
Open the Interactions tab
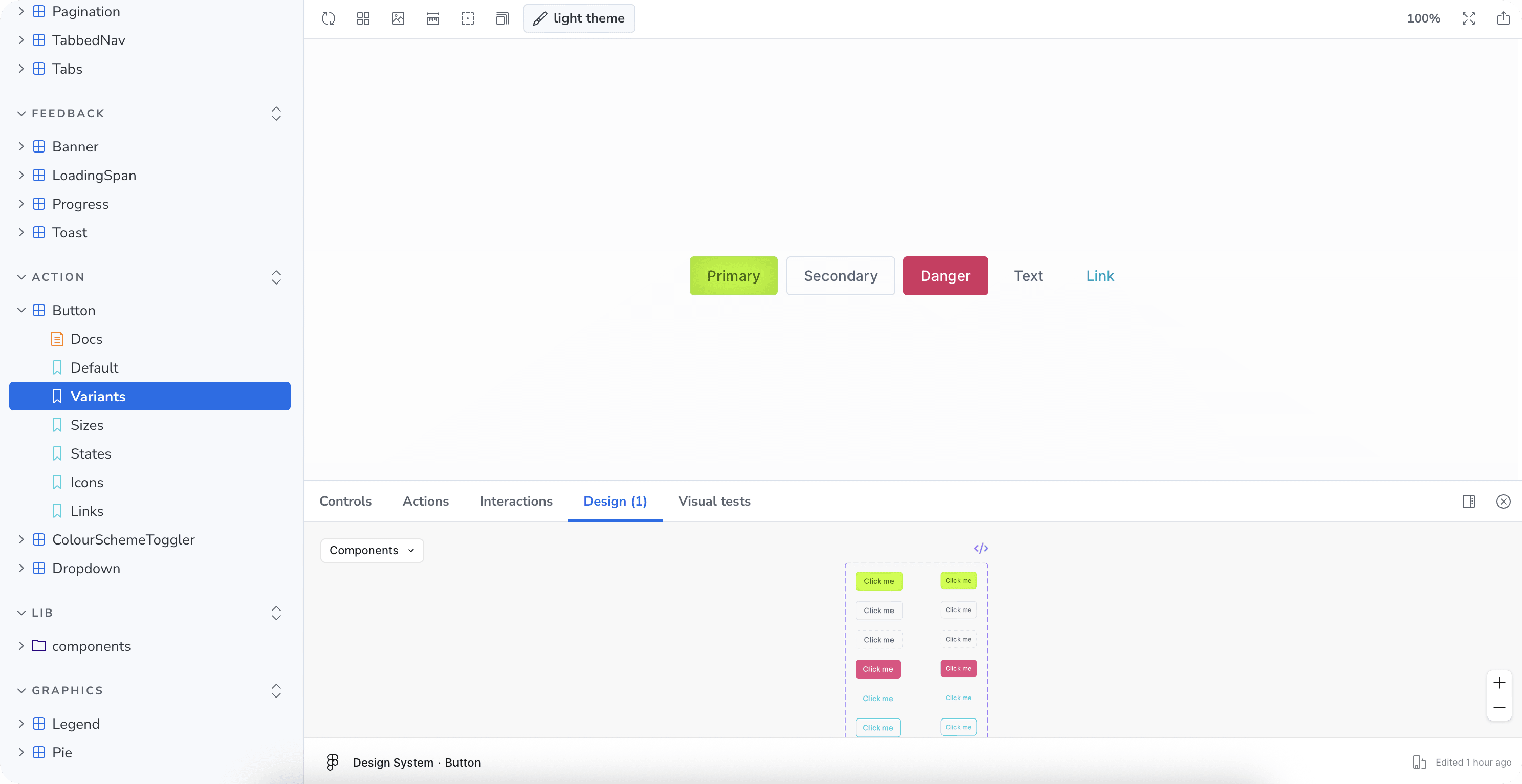(516, 501)
